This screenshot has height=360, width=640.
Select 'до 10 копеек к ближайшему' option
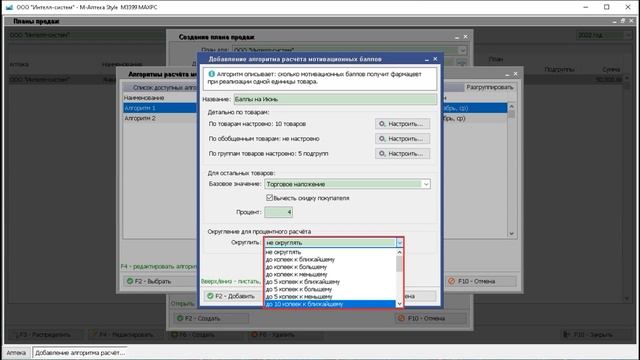coord(330,304)
